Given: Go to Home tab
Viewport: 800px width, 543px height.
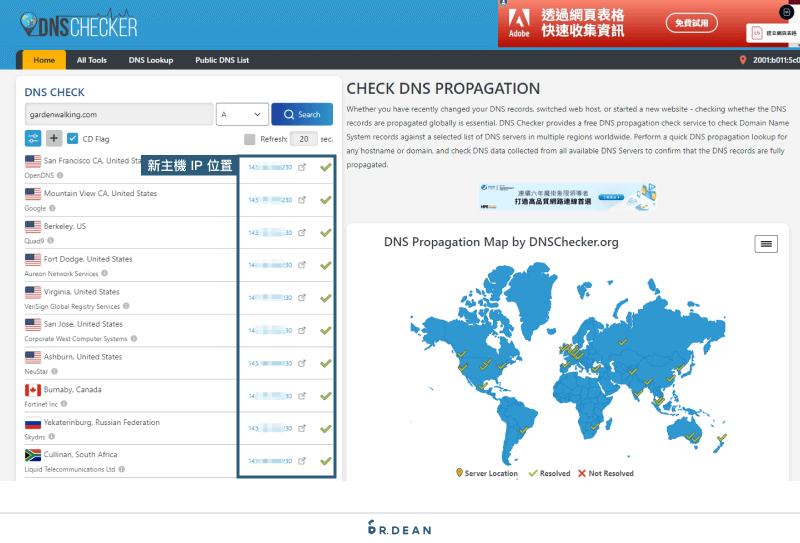Looking at the screenshot, I should [44, 60].
